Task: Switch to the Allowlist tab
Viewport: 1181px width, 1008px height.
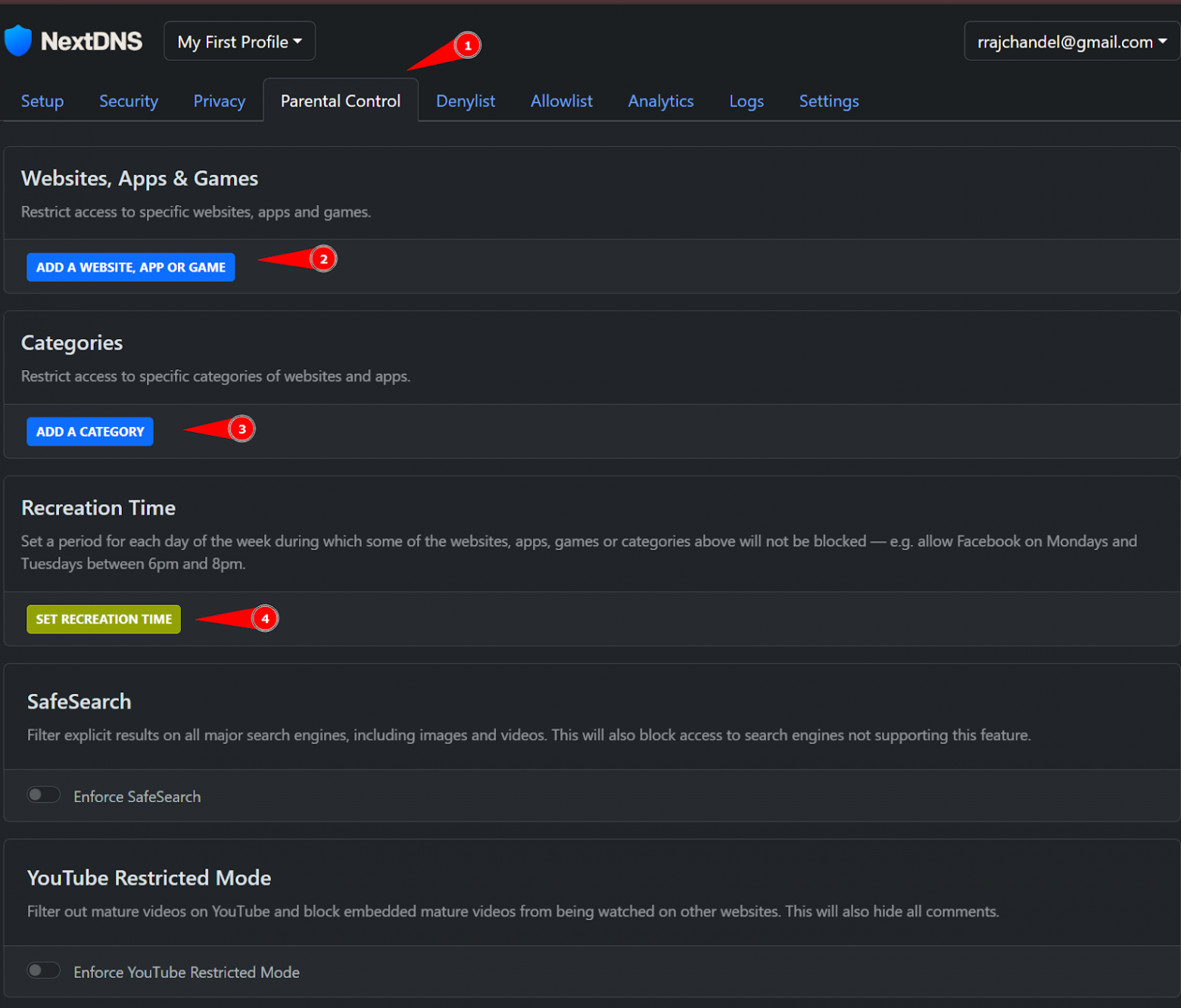Action: click(x=562, y=101)
